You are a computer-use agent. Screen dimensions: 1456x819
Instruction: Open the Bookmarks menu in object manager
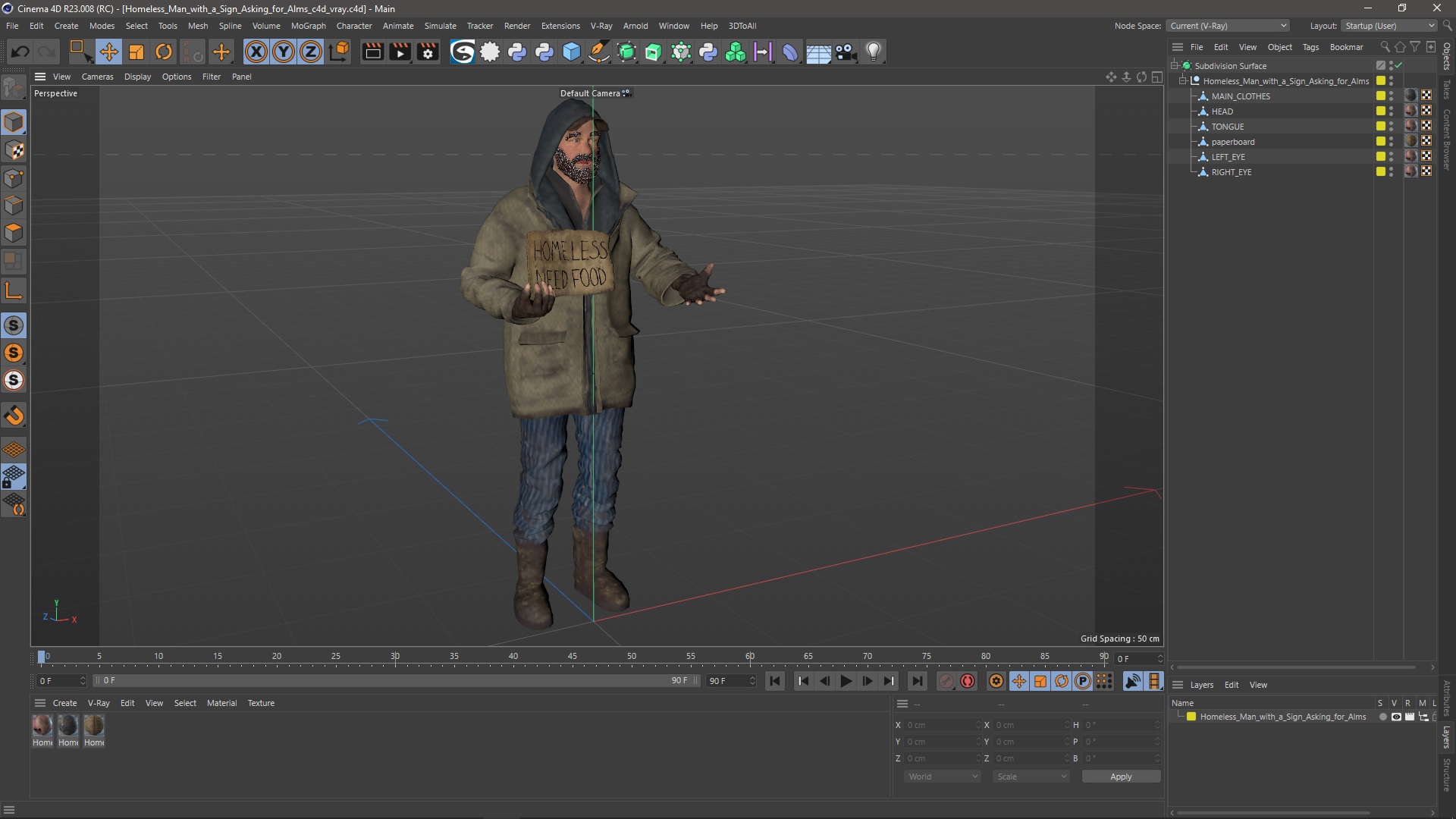[x=1346, y=47]
